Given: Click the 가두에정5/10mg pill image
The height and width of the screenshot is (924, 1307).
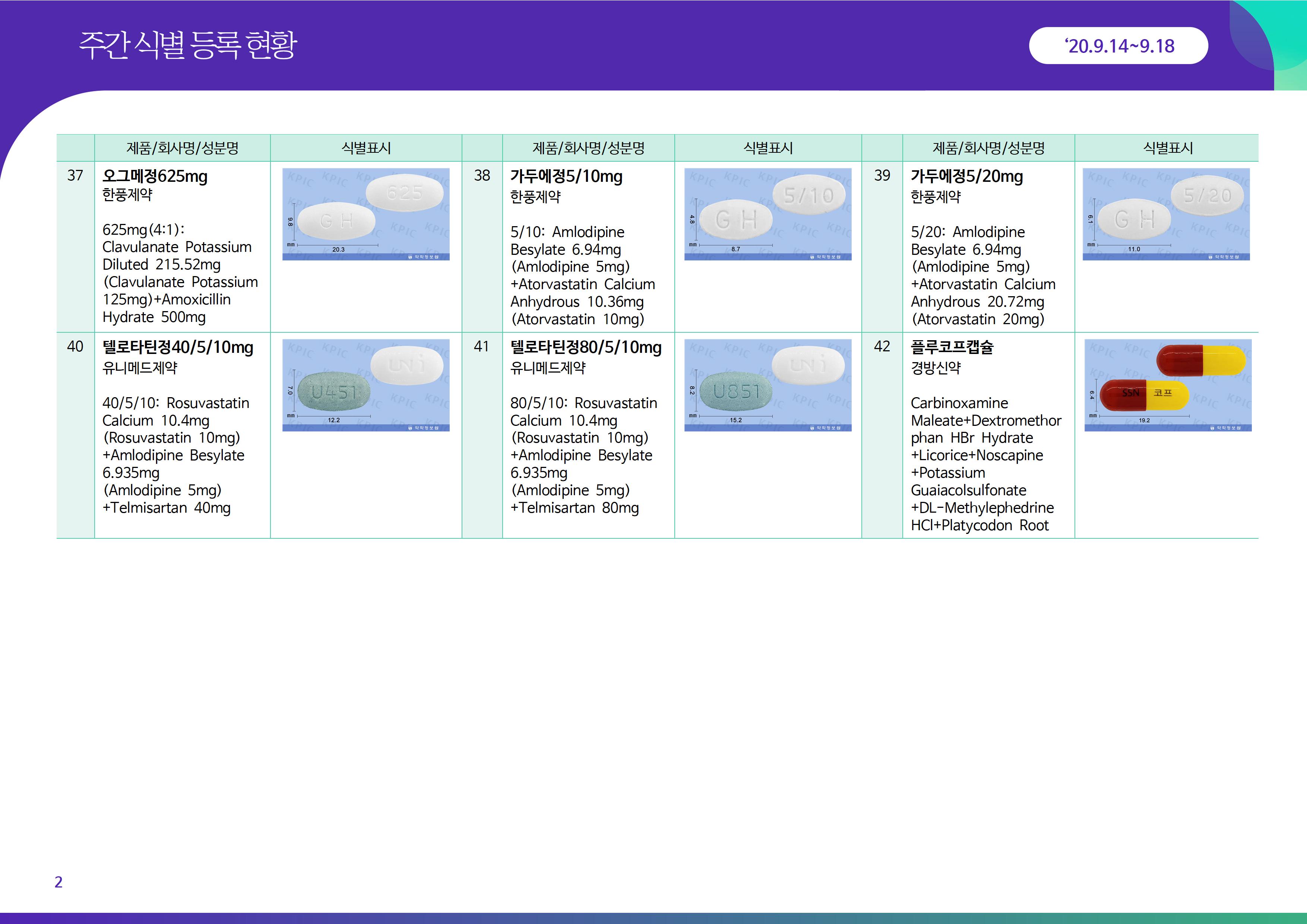Looking at the screenshot, I should pos(768,214).
